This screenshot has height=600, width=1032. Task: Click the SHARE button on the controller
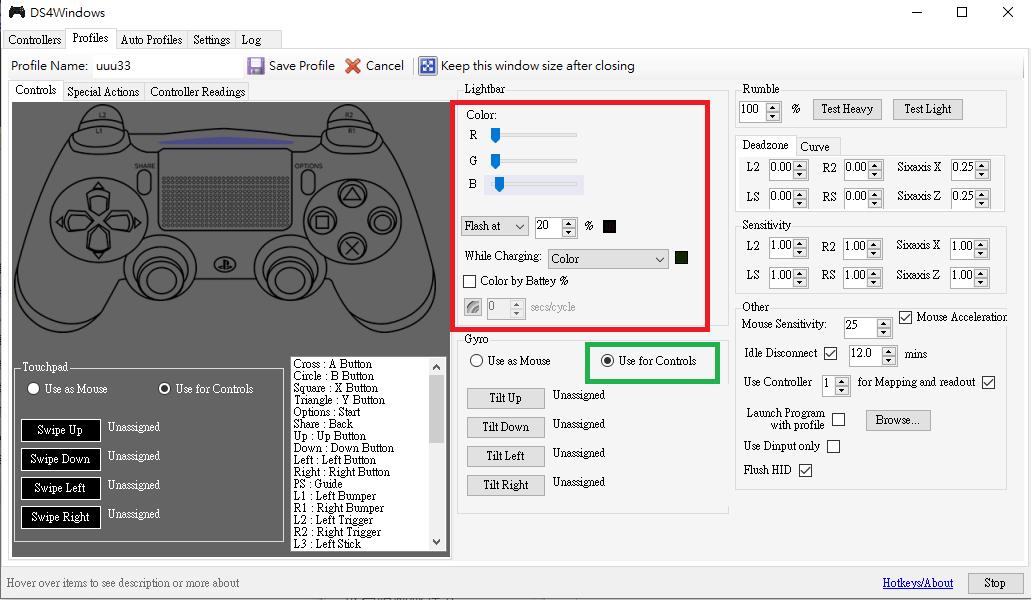pos(145,182)
